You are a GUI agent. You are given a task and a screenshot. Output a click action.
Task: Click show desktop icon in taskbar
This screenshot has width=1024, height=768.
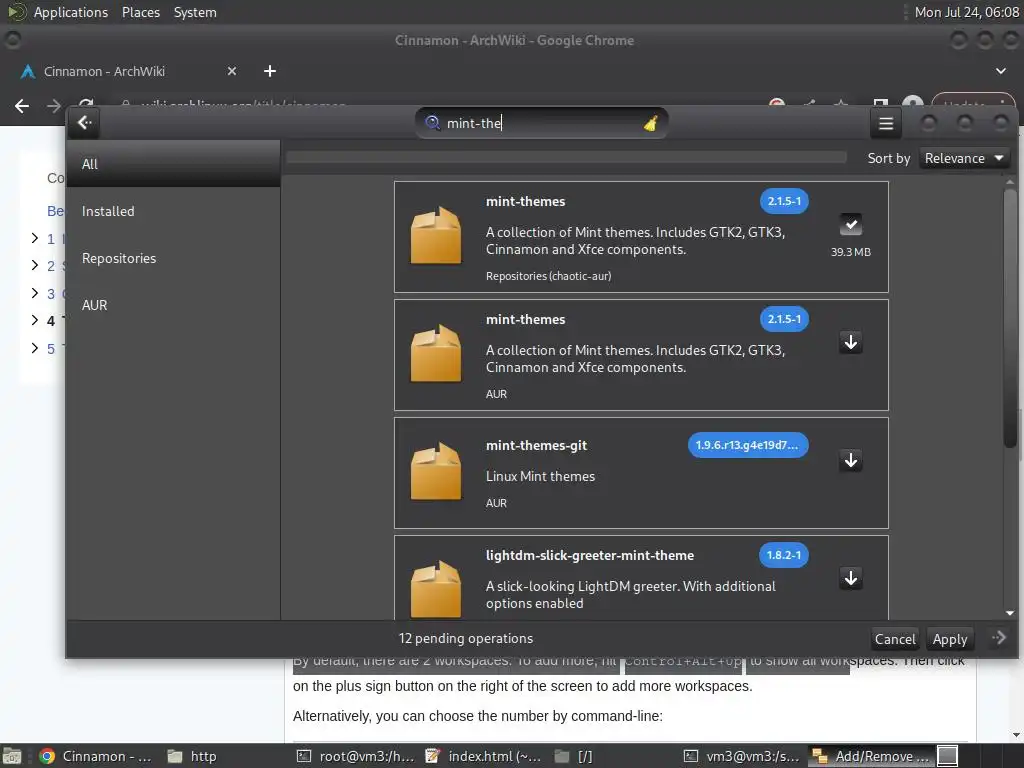(x=11, y=756)
